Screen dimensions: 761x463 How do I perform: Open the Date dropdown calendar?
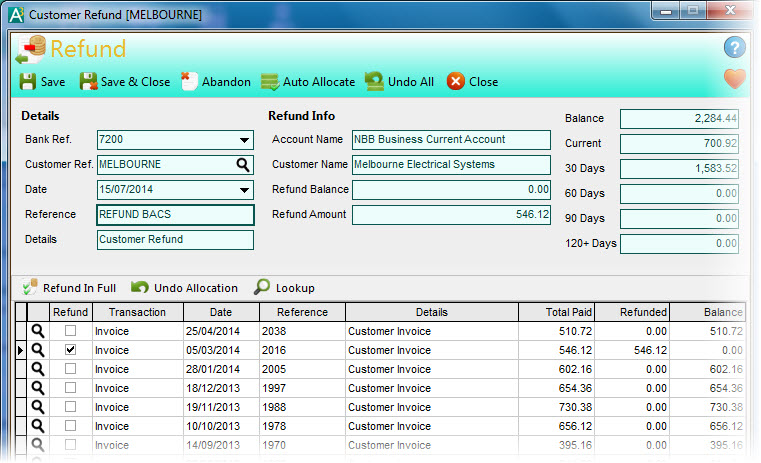[244, 190]
